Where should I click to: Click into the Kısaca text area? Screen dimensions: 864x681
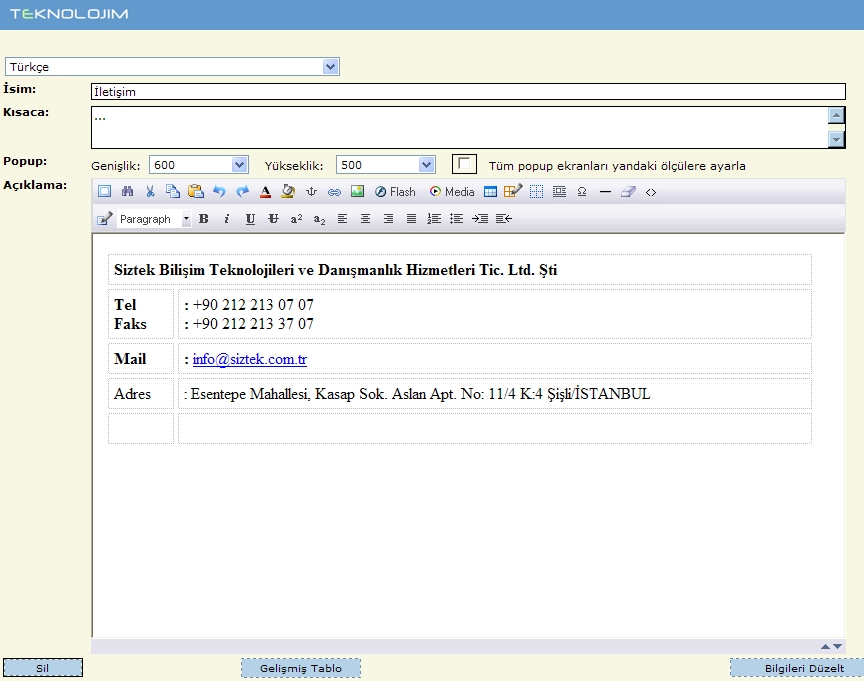click(x=460, y=127)
